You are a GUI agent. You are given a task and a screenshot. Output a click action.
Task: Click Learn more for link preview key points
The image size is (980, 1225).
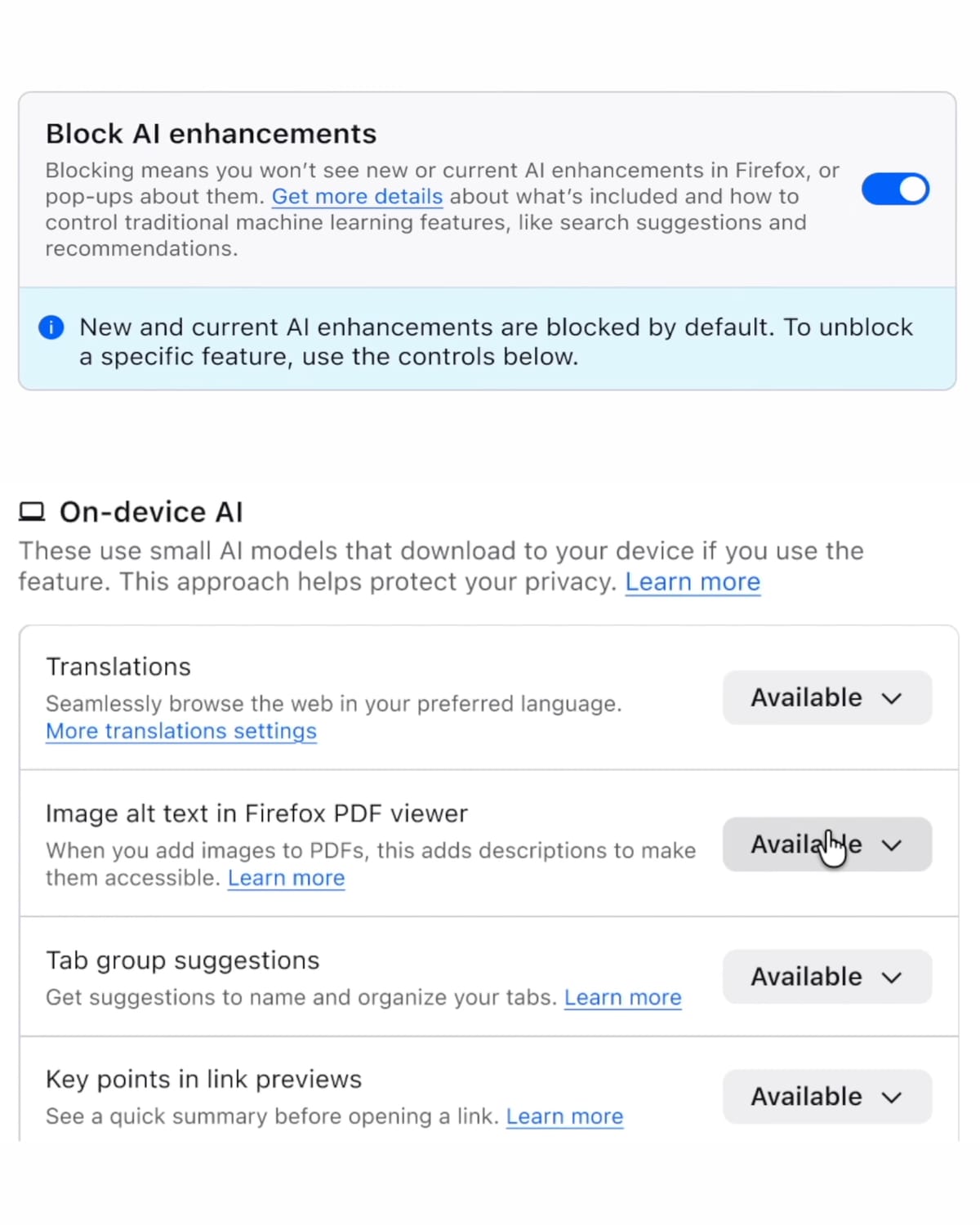click(564, 1116)
